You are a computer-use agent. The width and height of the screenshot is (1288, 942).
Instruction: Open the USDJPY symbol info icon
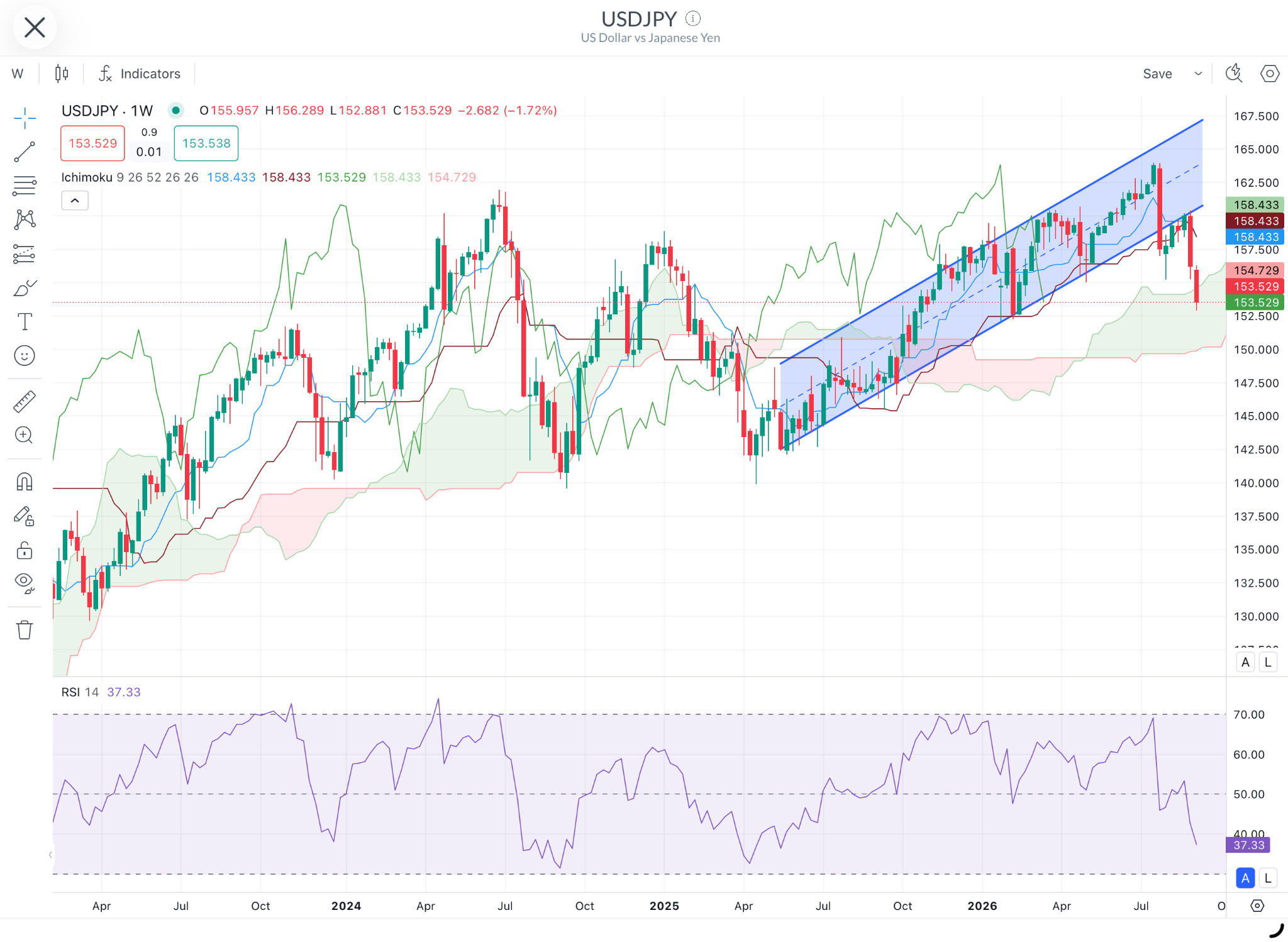(x=692, y=18)
